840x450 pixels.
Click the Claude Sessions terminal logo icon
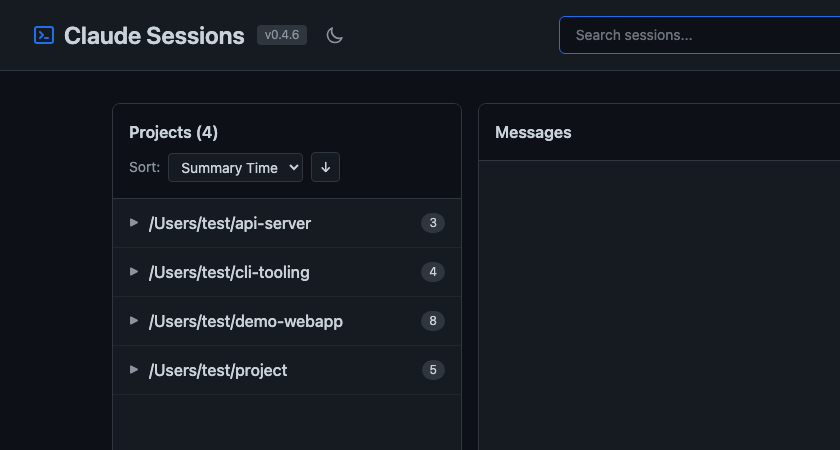click(44, 35)
